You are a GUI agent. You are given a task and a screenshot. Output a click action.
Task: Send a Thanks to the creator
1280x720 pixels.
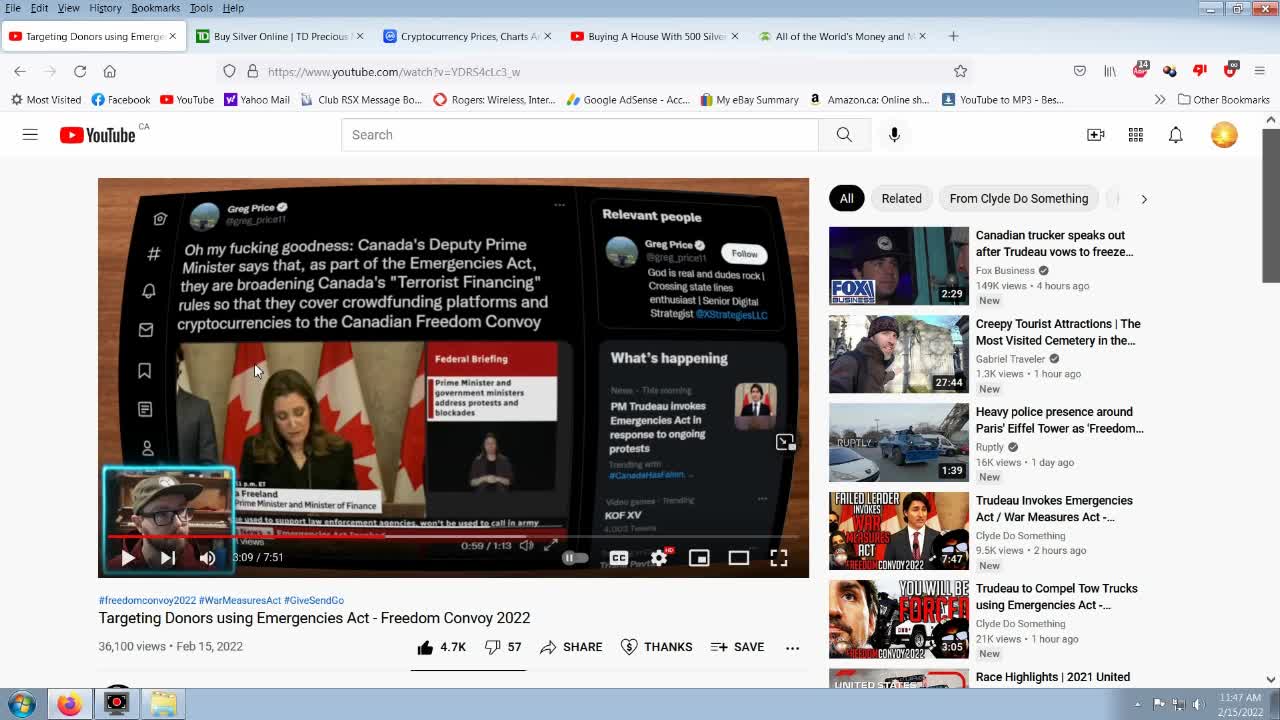656,647
